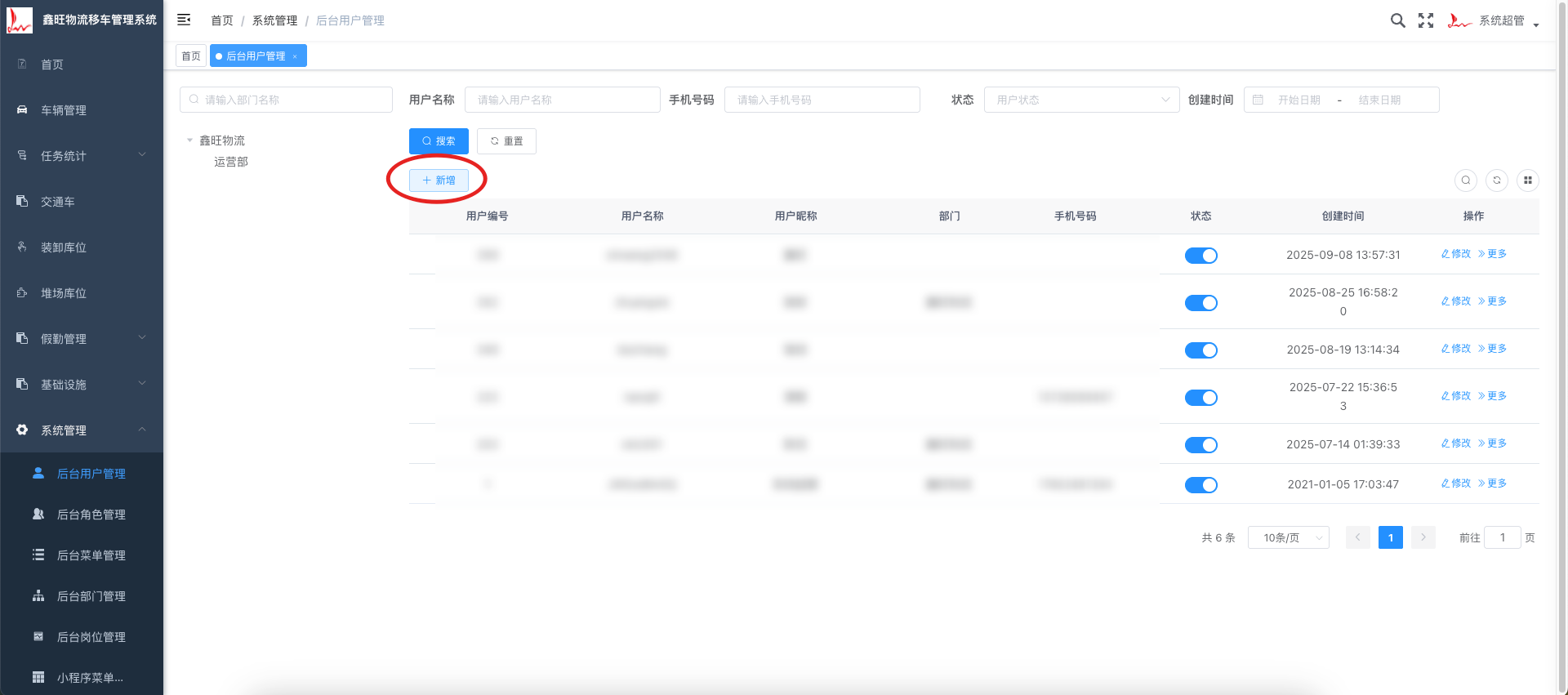Open 小程序菜单 submenu item

[x=82, y=678]
